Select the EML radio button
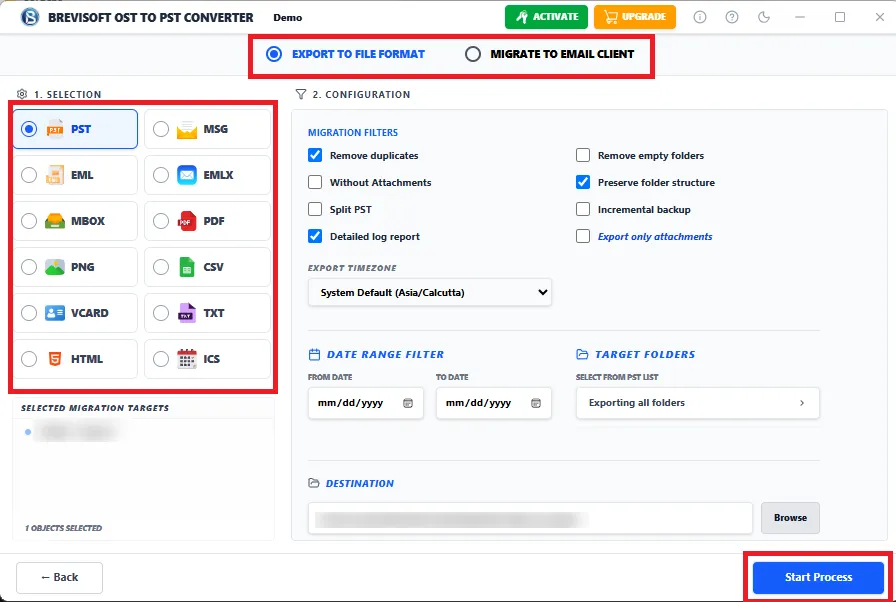 [x=29, y=175]
